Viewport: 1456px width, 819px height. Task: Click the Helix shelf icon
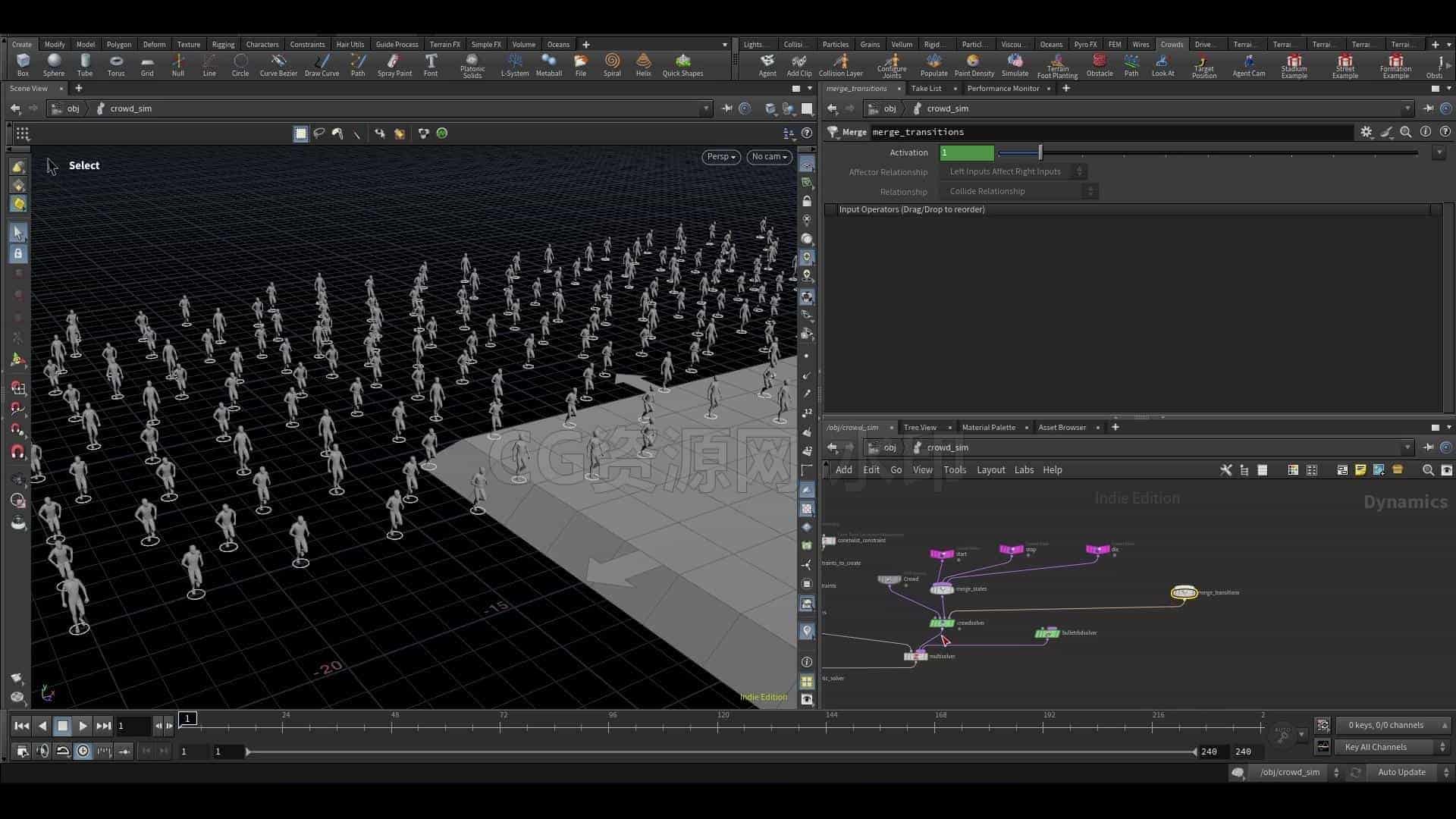point(643,64)
